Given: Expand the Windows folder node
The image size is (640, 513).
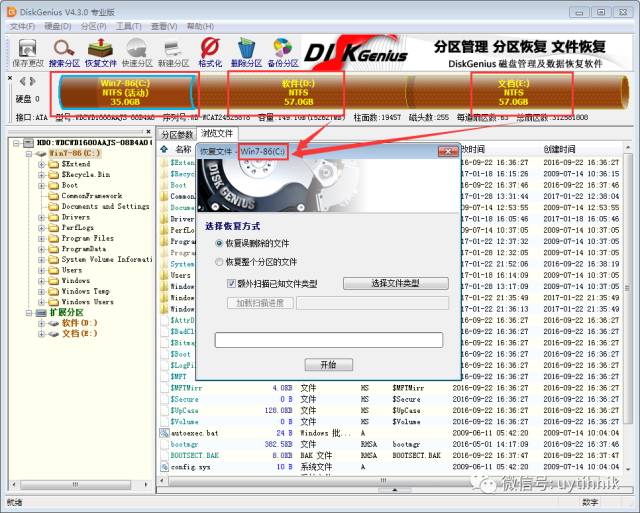Looking at the screenshot, I should [x=42, y=281].
